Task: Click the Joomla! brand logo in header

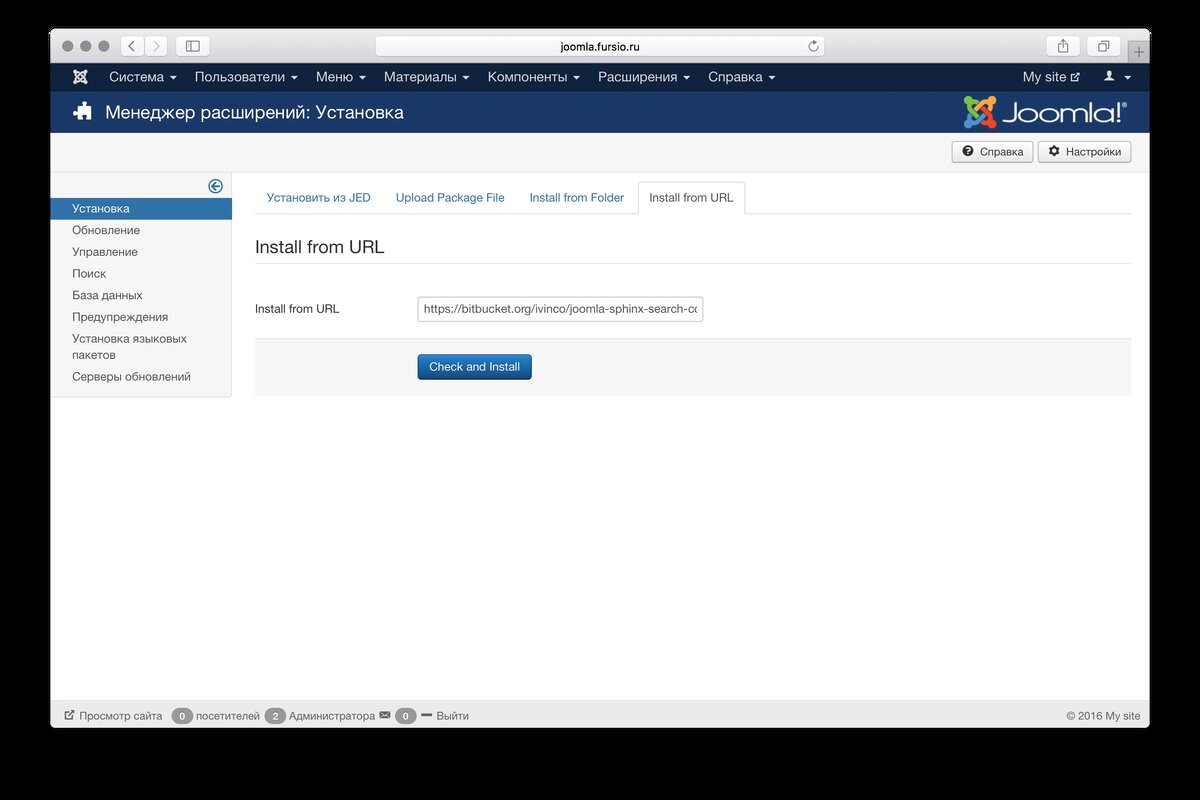Action: point(1045,112)
